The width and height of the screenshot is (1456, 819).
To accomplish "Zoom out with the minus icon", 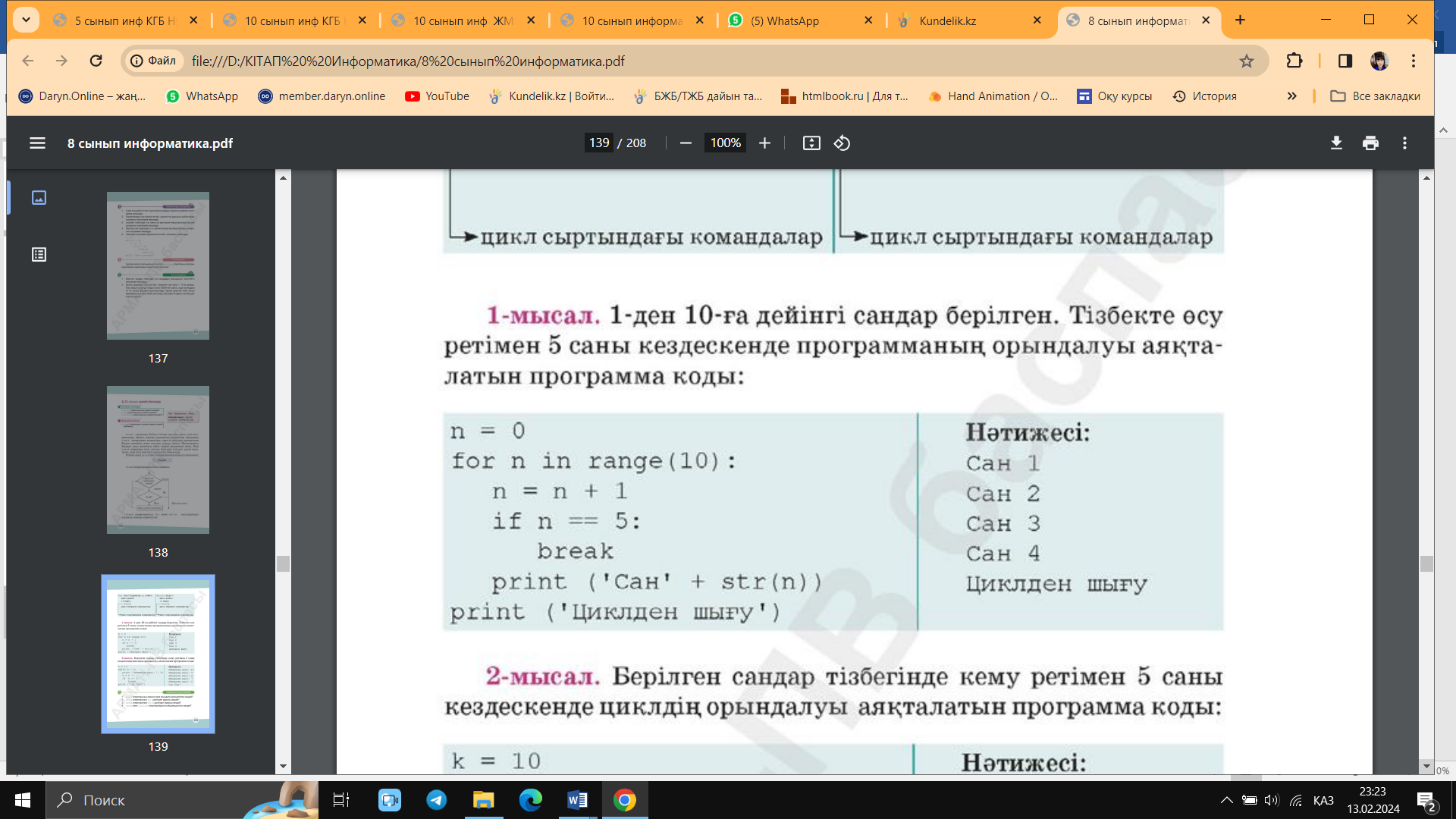I will [x=686, y=143].
